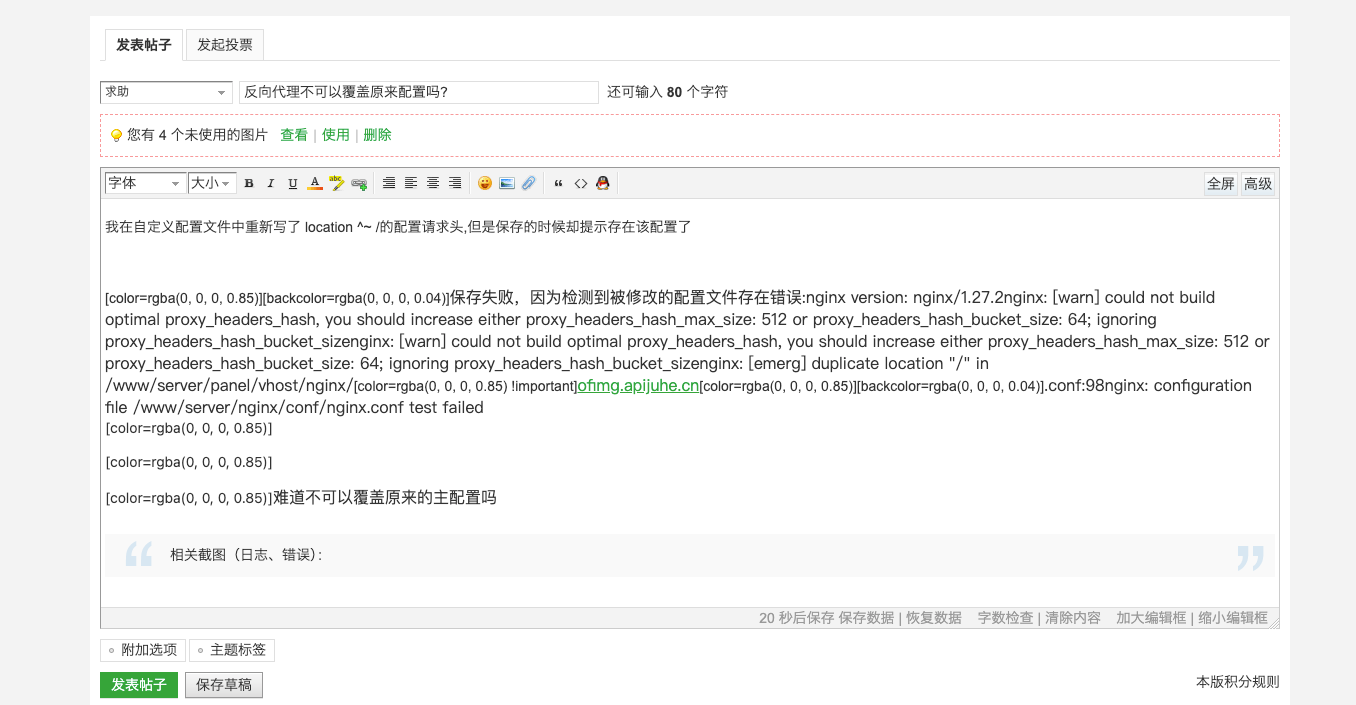Click the 清除内容 link
The height and width of the screenshot is (705, 1356).
(x=1073, y=618)
